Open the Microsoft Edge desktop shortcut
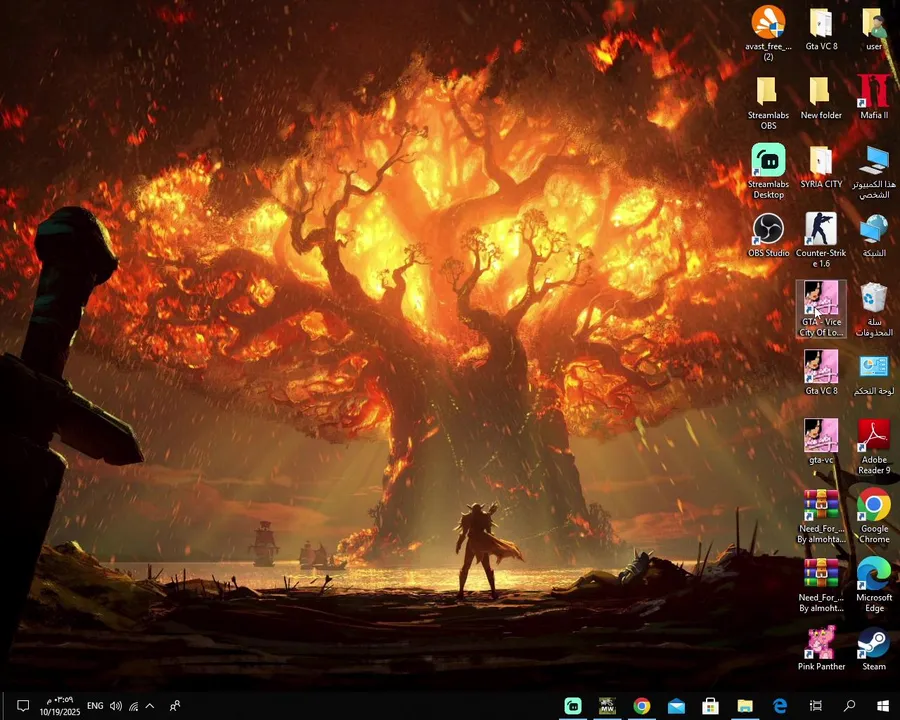The width and height of the screenshot is (900, 720). click(874, 584)
